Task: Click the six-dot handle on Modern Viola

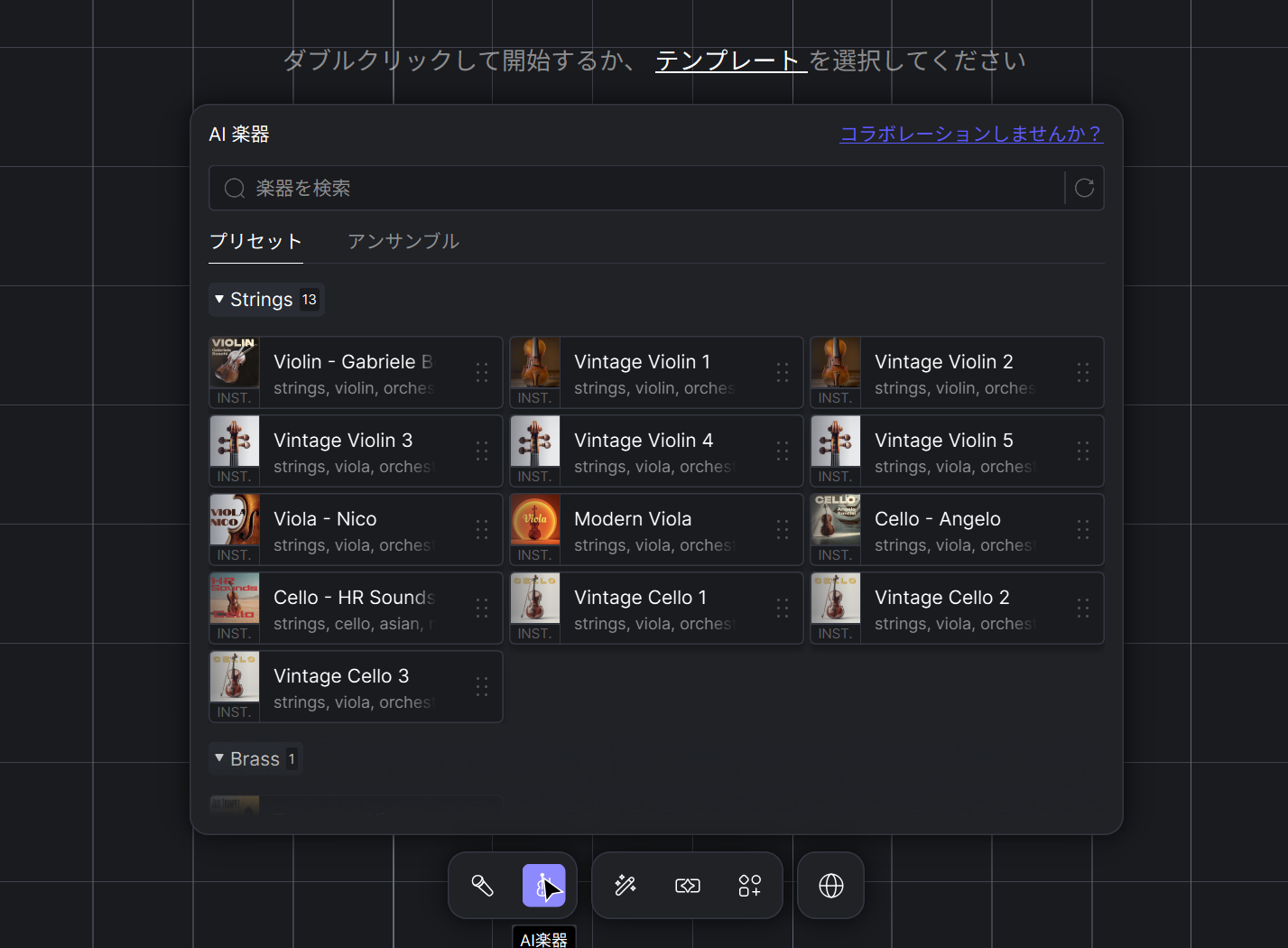Action: tap(782, 530)
